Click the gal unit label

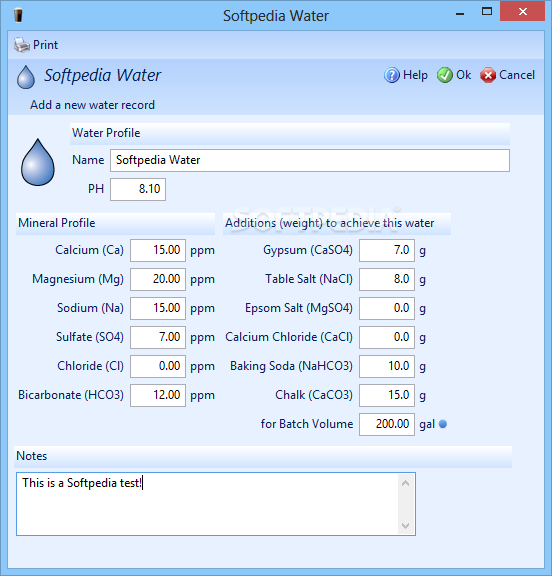pyautogui.click(x=427, y=425)
